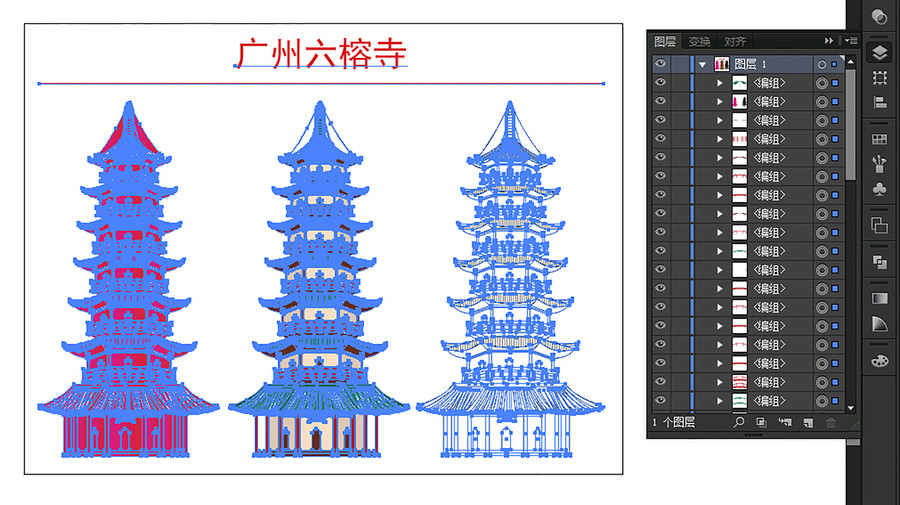Open the Pathfinder panel dock icon
This screenshot has width=900, height=505.
coord(879,262)
